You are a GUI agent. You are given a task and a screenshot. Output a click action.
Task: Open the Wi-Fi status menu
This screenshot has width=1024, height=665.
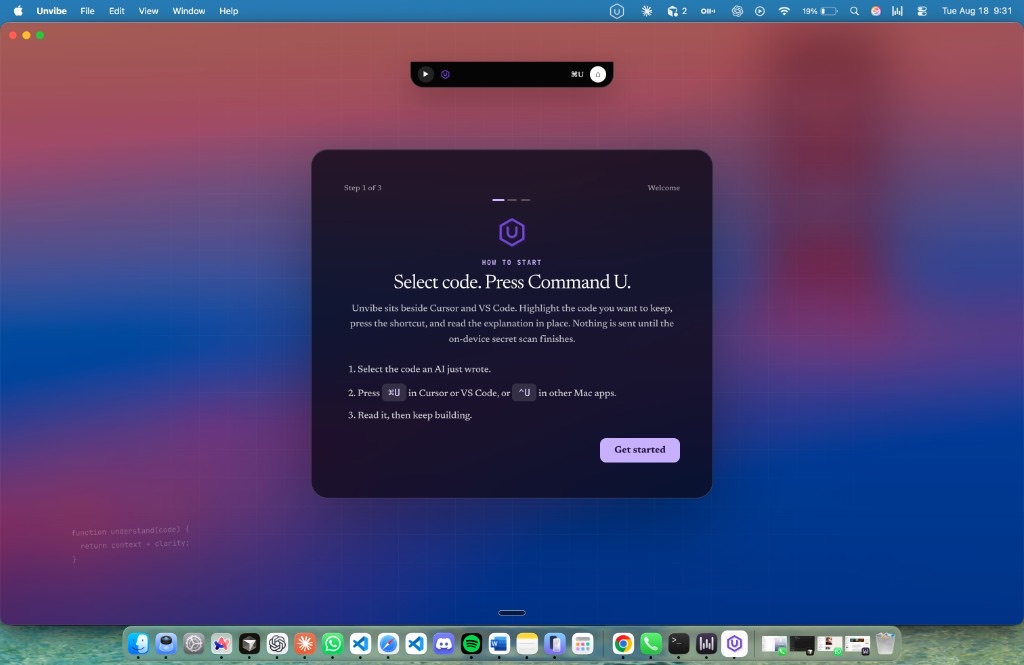click(784, 11)
